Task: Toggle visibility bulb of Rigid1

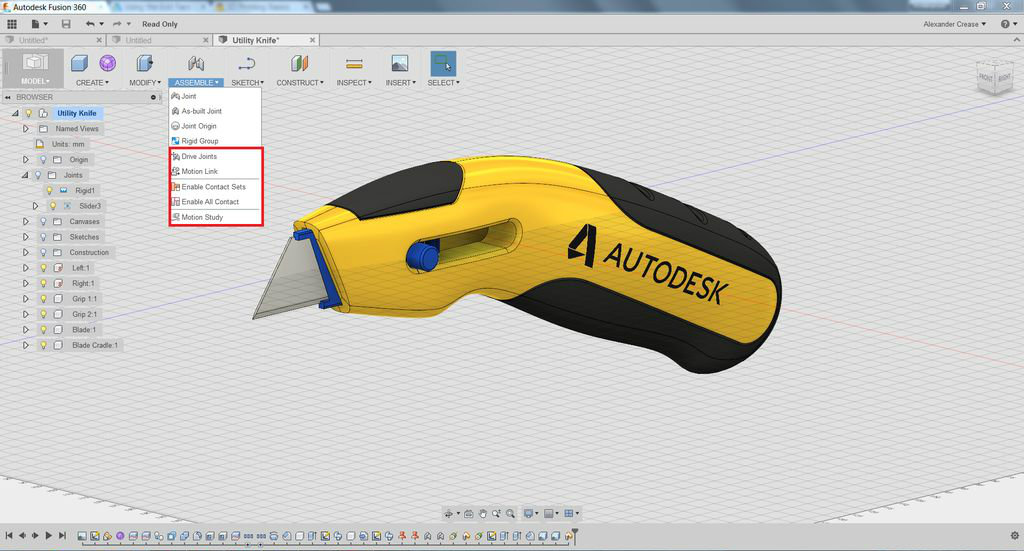Action: pos(49,191)
